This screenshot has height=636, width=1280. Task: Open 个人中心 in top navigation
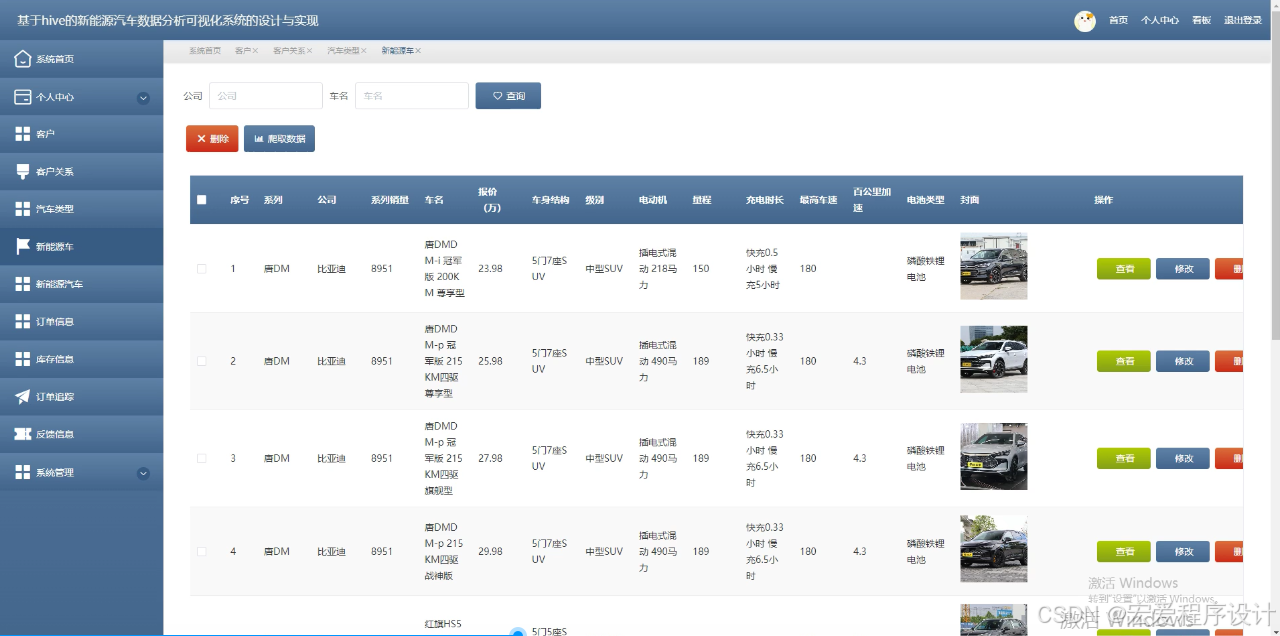pyautogui.click(x=1160, y=21)
